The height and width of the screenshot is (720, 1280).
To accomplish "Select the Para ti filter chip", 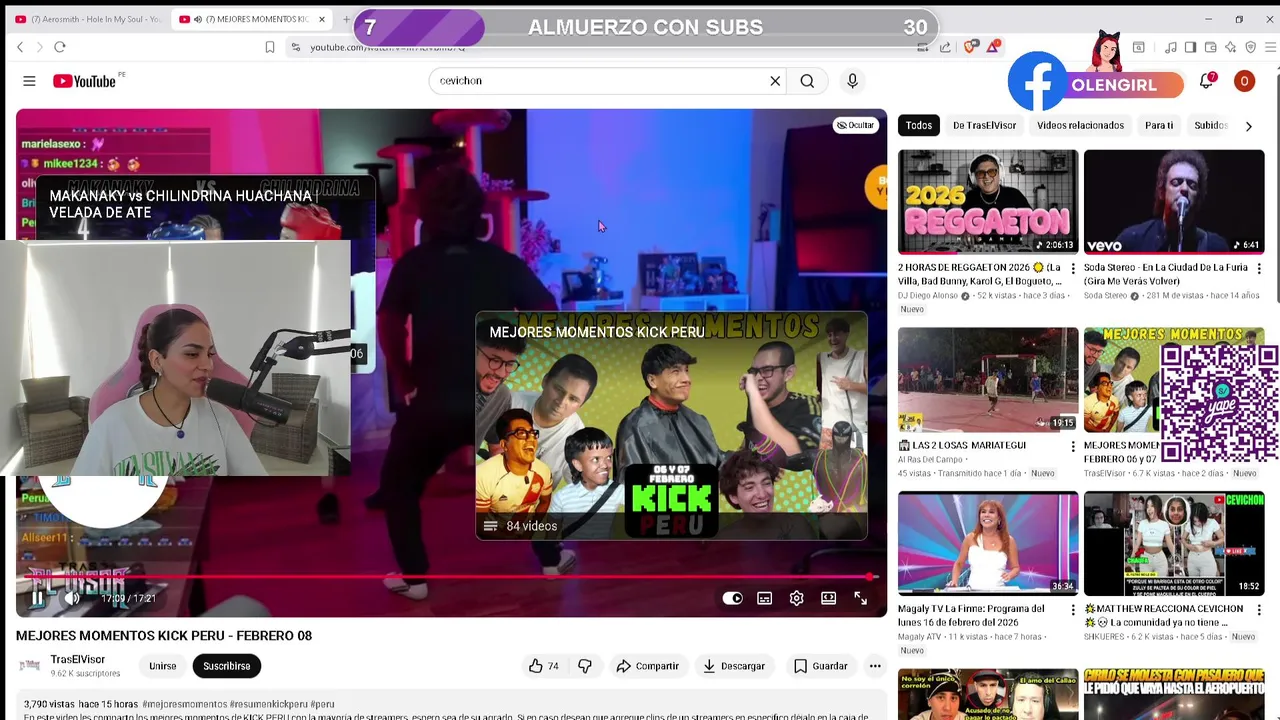I will pos(1159,125).
